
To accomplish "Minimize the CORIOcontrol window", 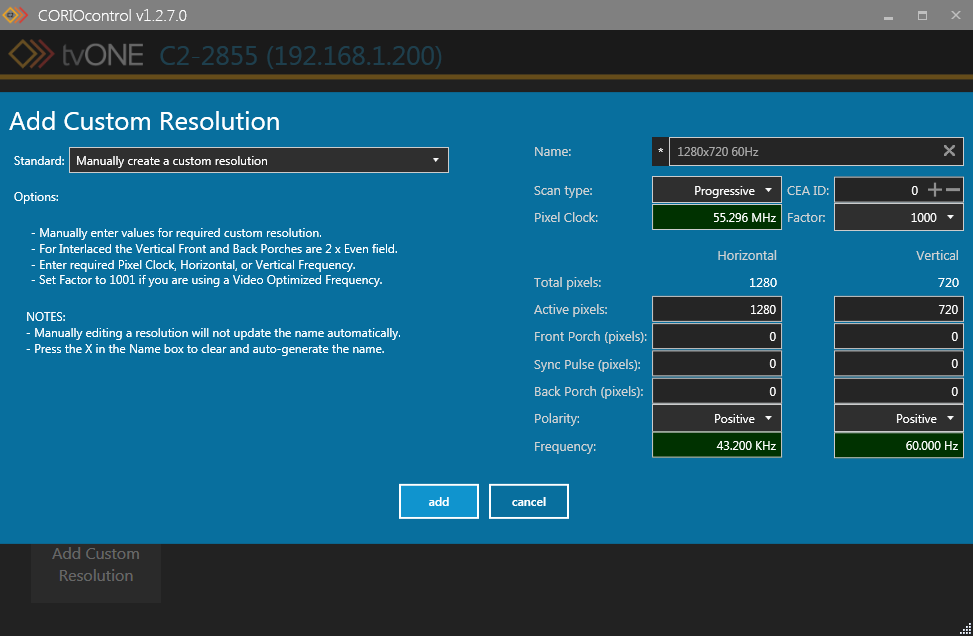I will click(x=888, y=16).
